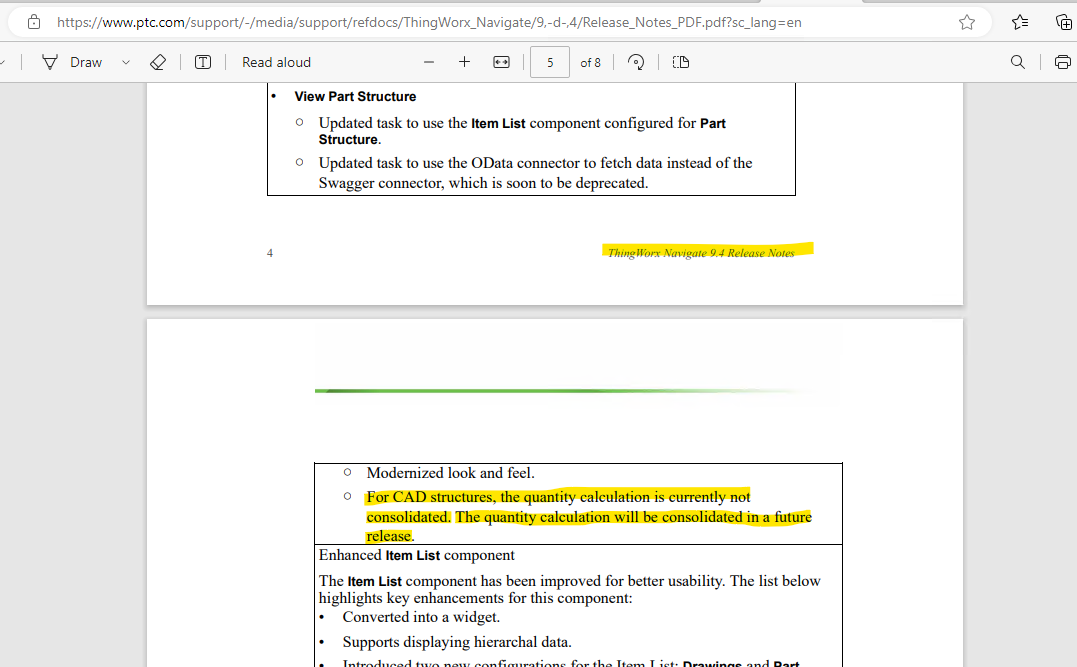This screenshot has height=667, width=1077.
Task: Search within the PDF document
Action: coord(1017,62)
